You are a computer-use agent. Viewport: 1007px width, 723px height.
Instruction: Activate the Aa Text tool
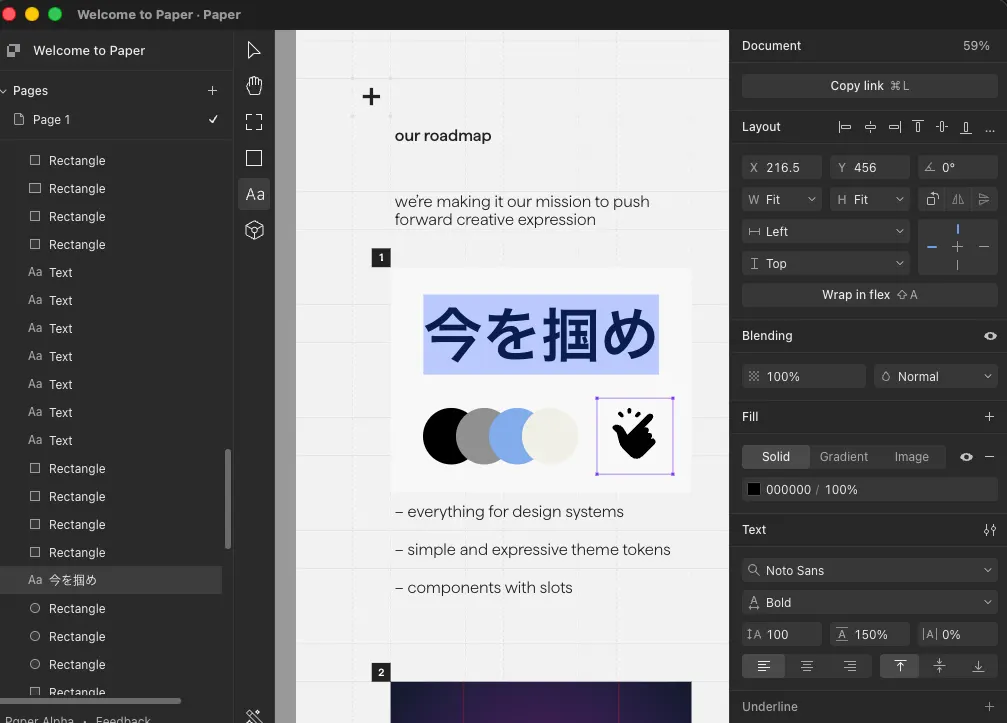coord(254,194)
